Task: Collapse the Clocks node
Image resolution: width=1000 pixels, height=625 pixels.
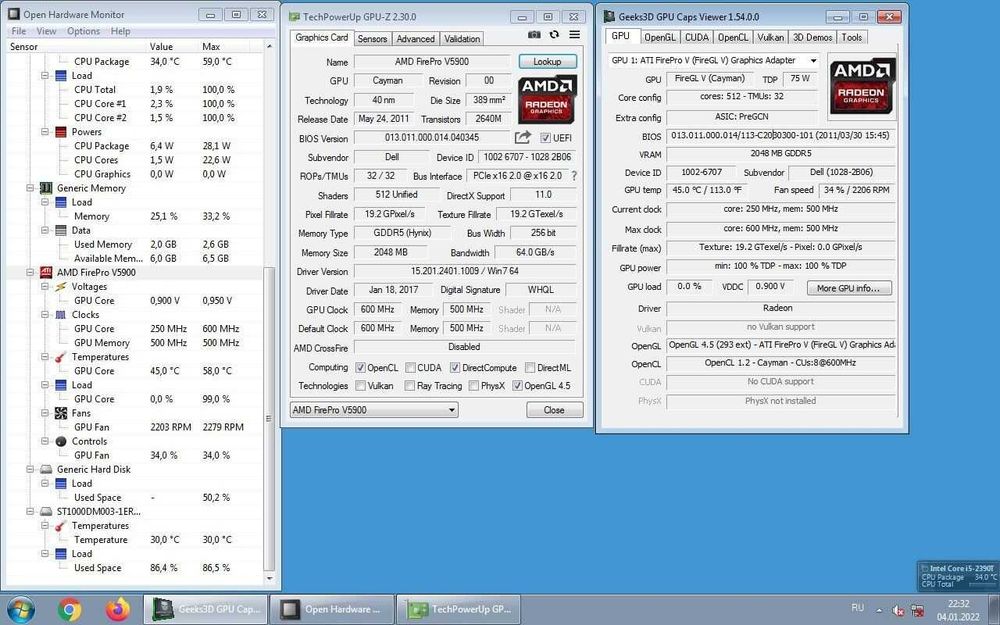Action: coord(45,315)
